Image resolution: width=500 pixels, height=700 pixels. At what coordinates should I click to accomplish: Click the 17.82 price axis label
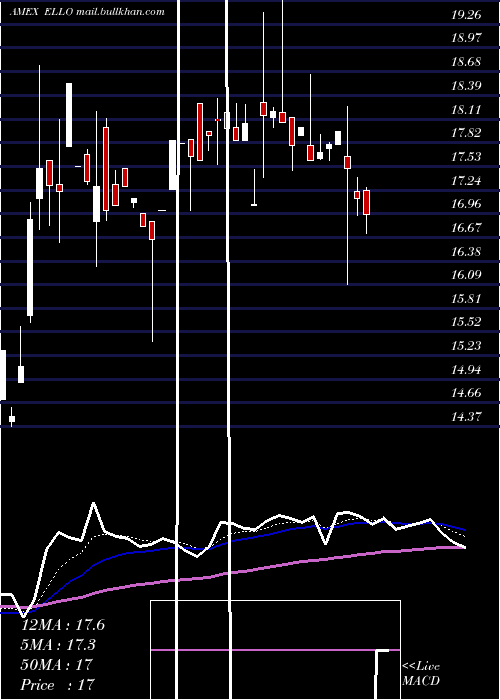466,133
